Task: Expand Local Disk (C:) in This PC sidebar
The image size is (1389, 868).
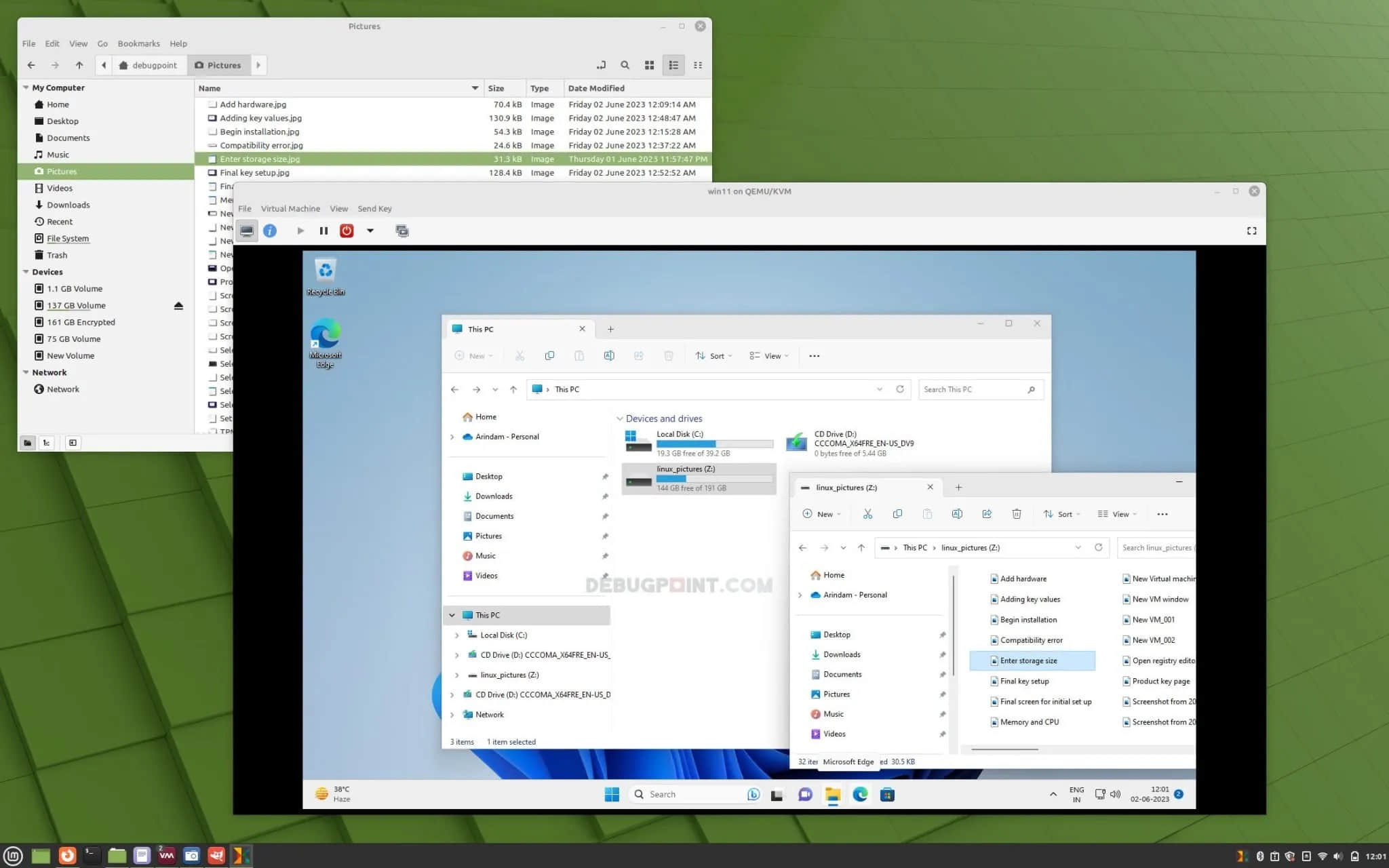Action: click(x=456, y=634)
